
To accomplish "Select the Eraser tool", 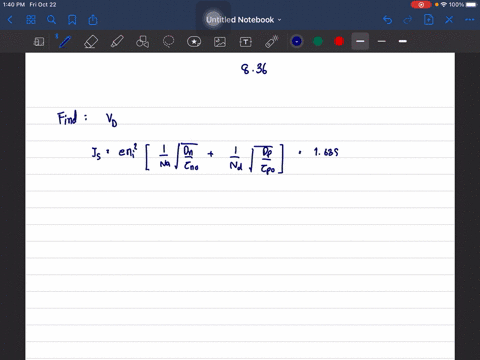I will click(91, 42).
